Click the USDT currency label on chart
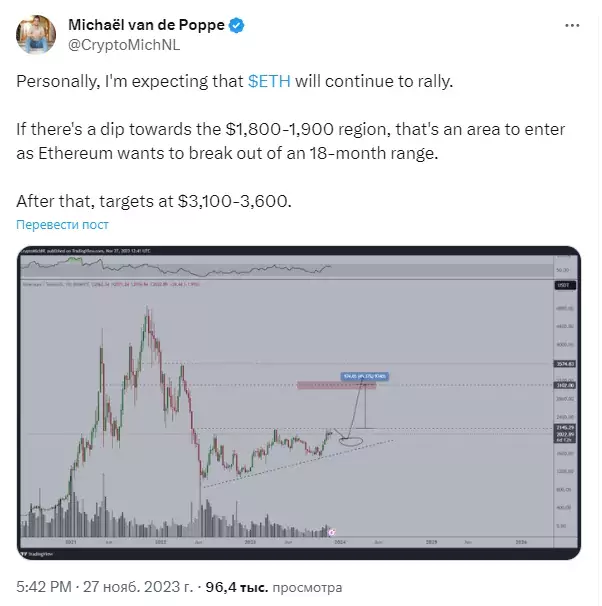The image size is (602, 606). tap(565, 285)
